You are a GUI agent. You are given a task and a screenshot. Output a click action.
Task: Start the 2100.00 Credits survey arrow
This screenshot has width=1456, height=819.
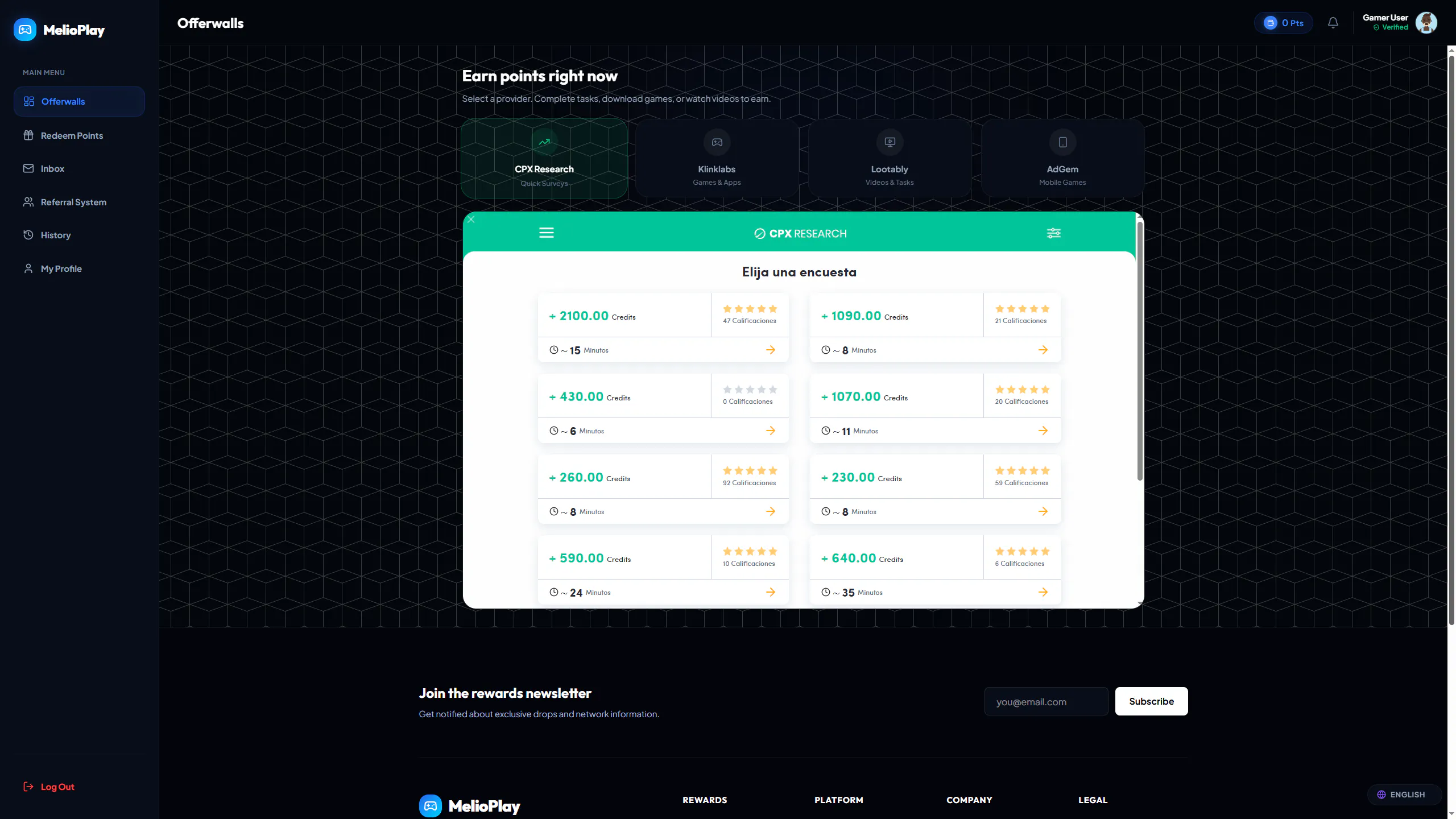[x=770, y=350]
